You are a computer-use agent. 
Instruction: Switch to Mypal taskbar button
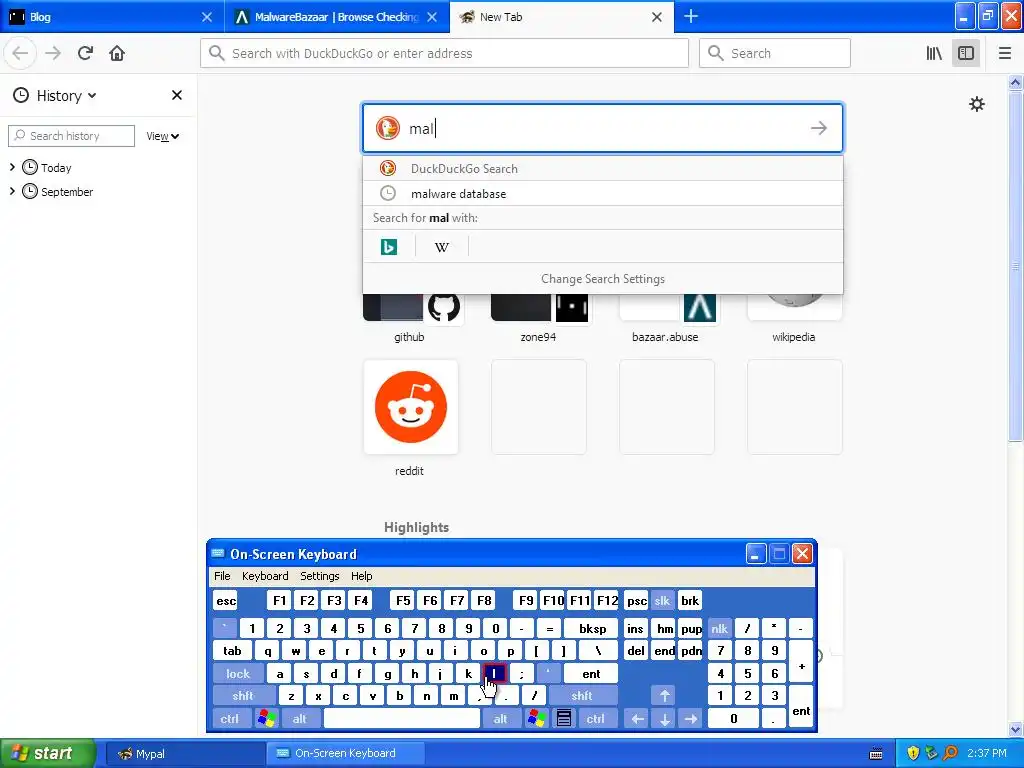point(184,753)
